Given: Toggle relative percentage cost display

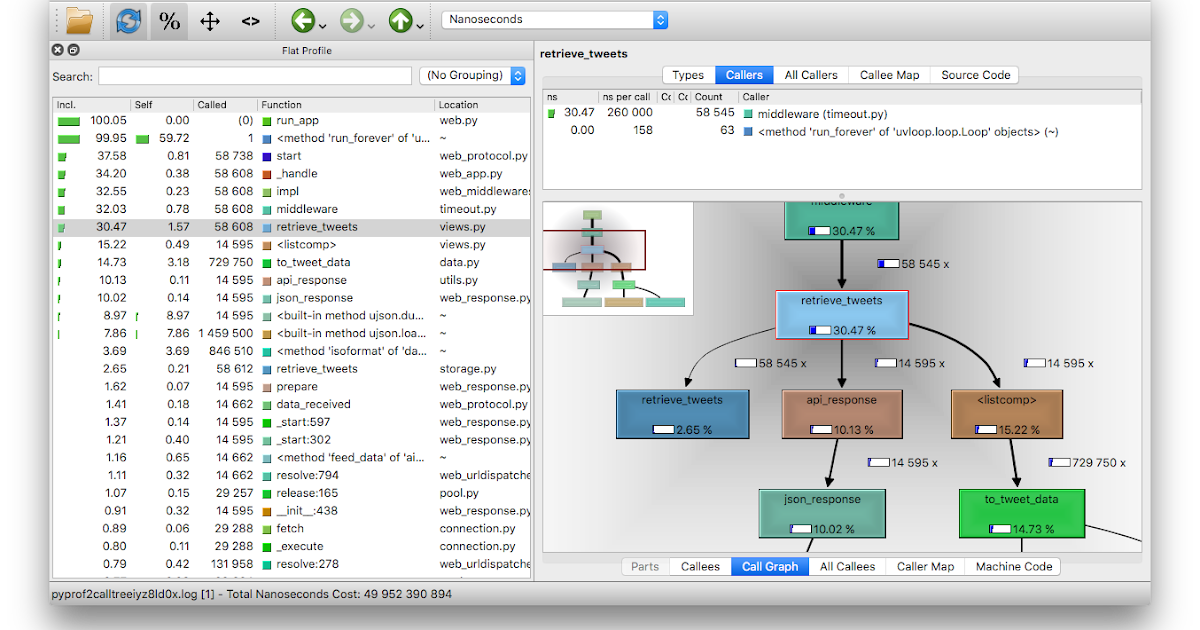Looking at the screenshot, I should (x=170, y=20).
